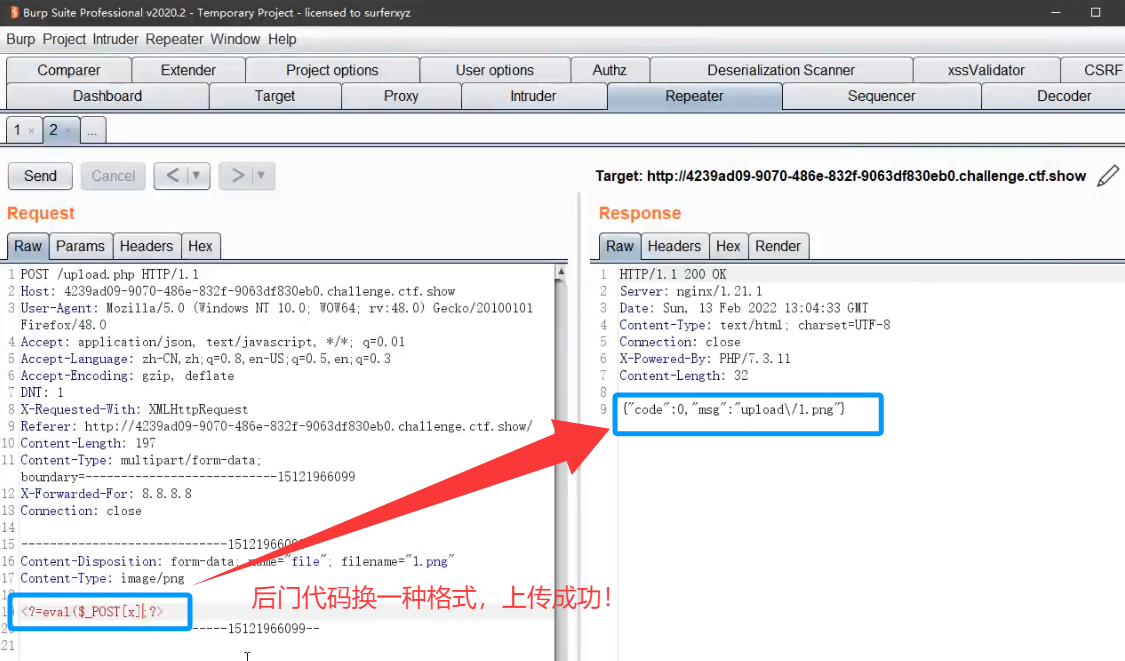Open the Project options tab
The image size is (1125, 661).
[x=332, y=70]
